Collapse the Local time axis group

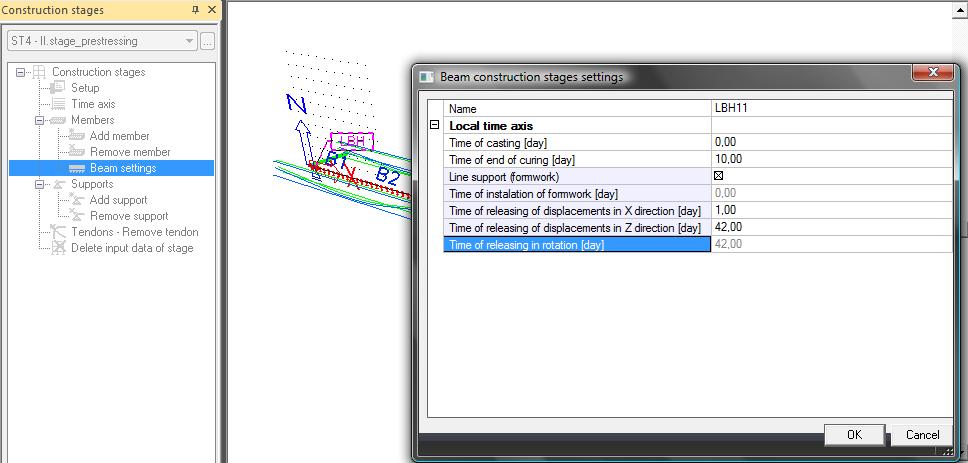(434, 125)
